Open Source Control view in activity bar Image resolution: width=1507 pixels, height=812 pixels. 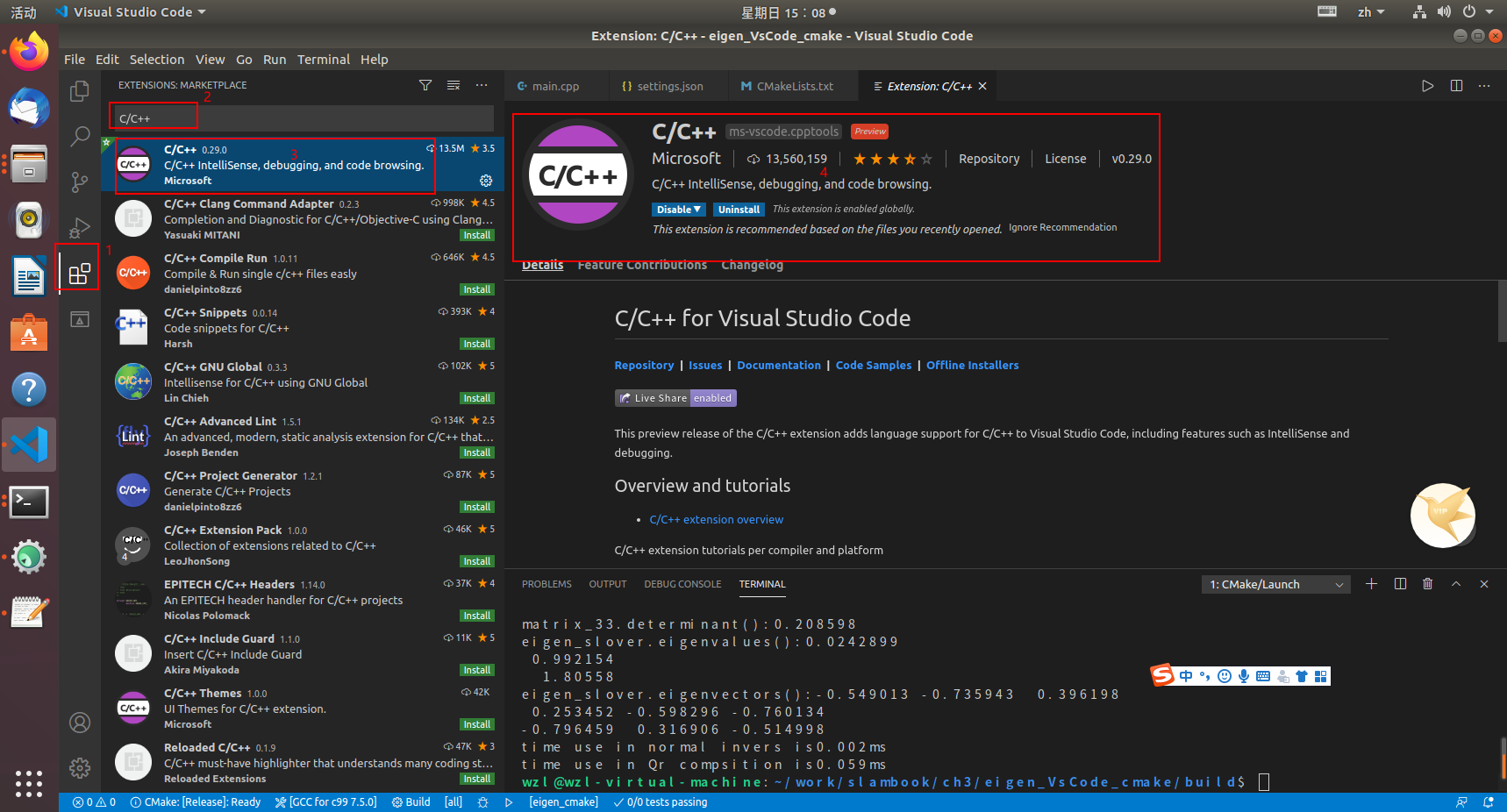coord(80,182)
